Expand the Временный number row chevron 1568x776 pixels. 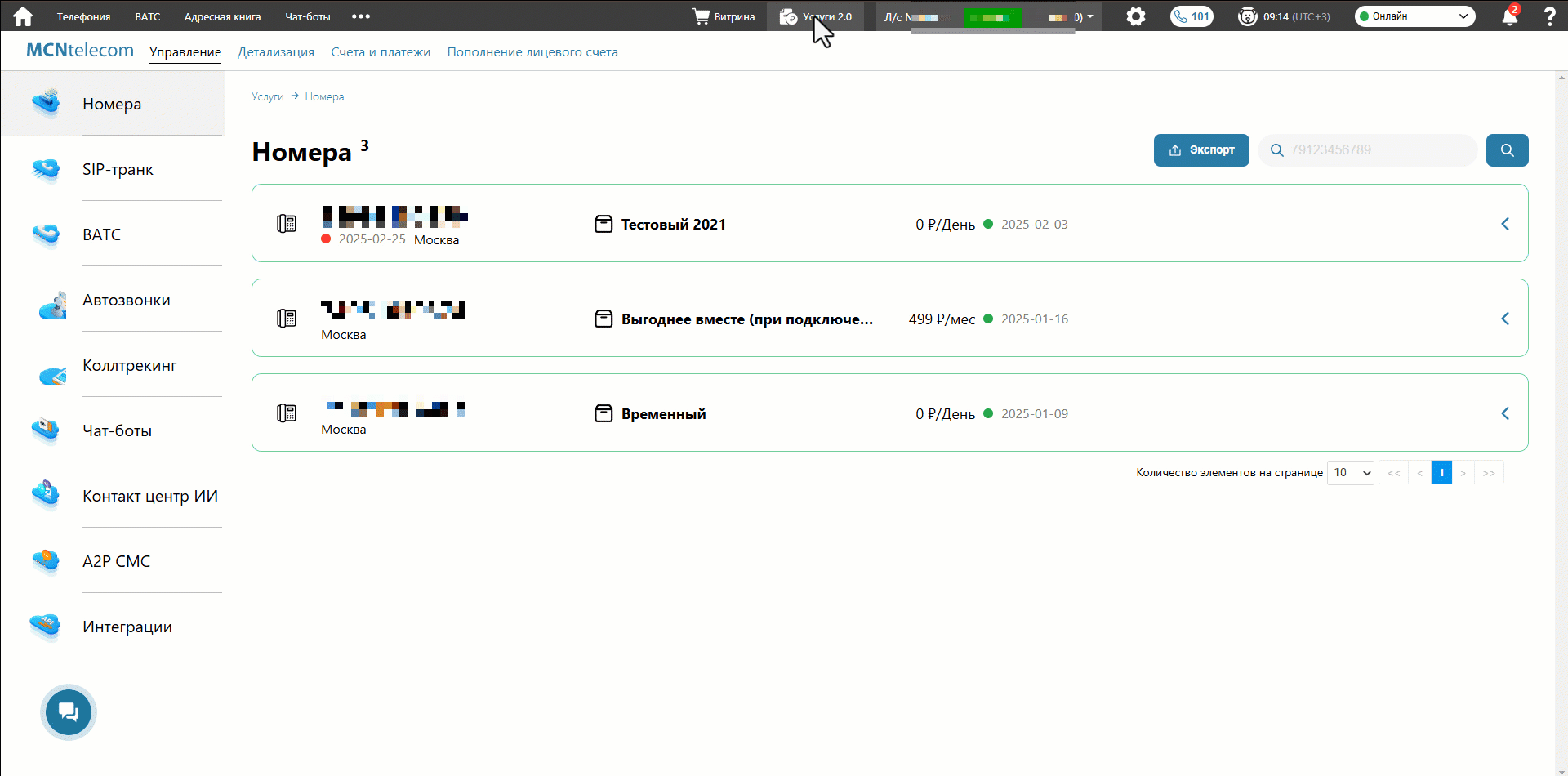pyautogui.click(x=1504, y=413)
